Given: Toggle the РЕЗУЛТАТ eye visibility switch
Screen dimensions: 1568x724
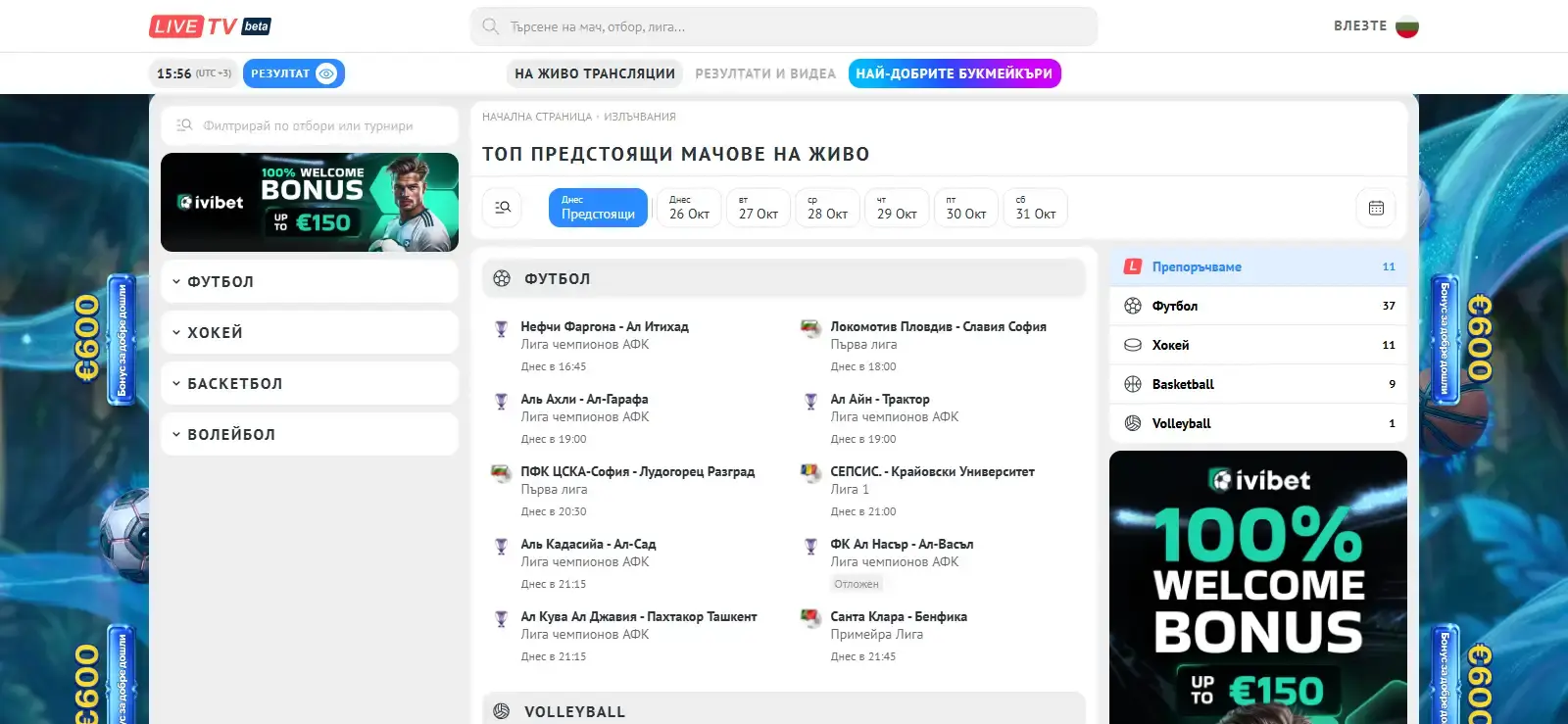Looking at the screenshot, I should (327, 73).
